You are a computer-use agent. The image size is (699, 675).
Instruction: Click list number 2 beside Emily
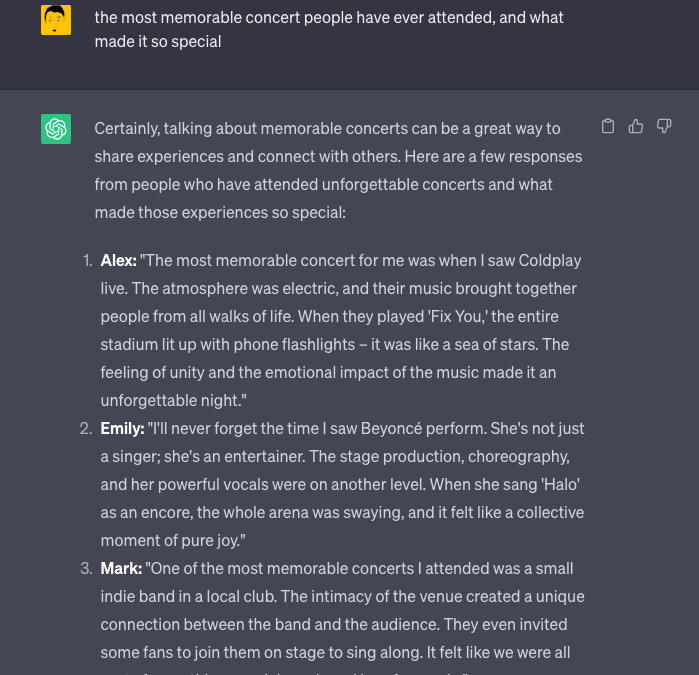click(x=86, y=428)
